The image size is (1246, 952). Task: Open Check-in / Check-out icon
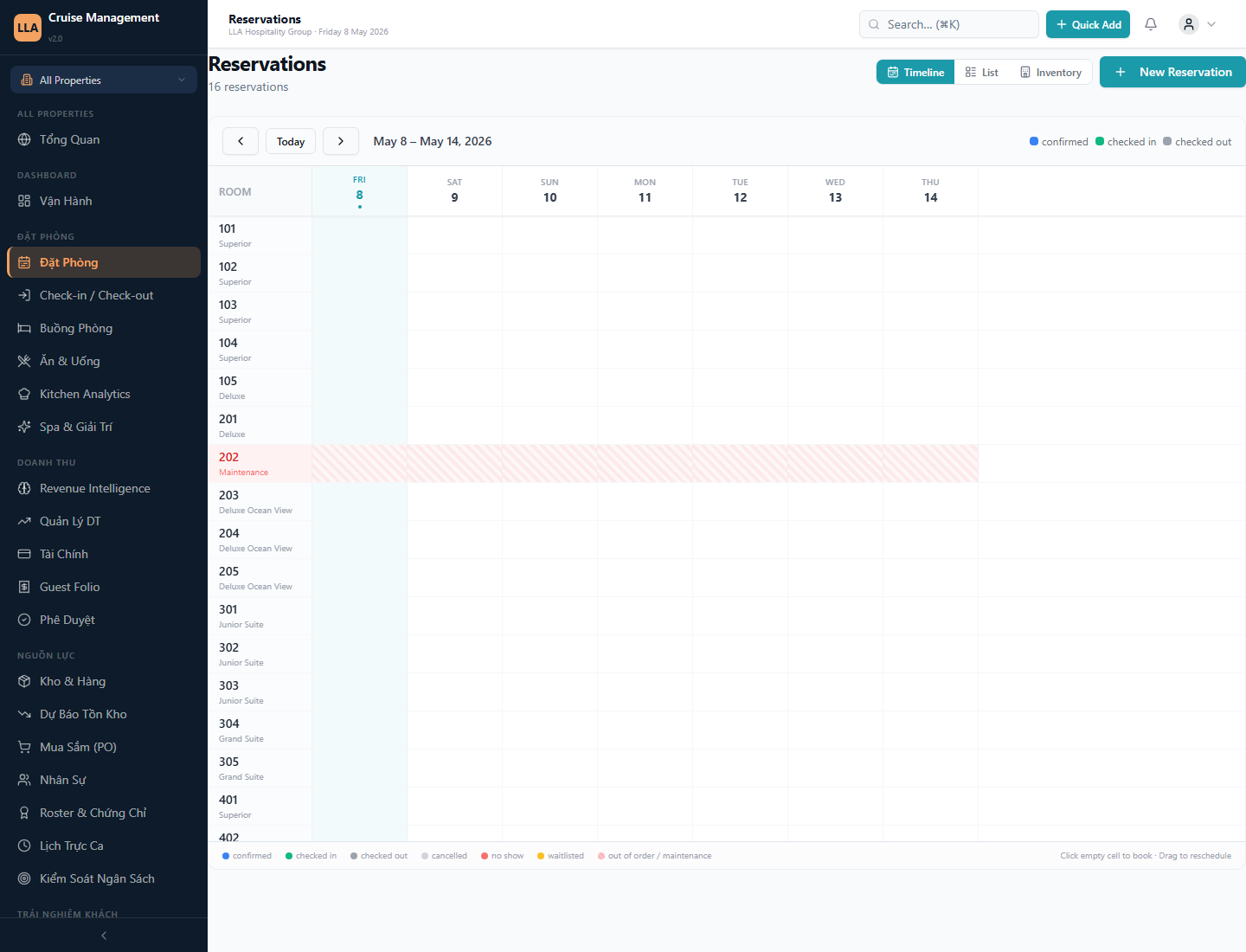tap(24, 295)
